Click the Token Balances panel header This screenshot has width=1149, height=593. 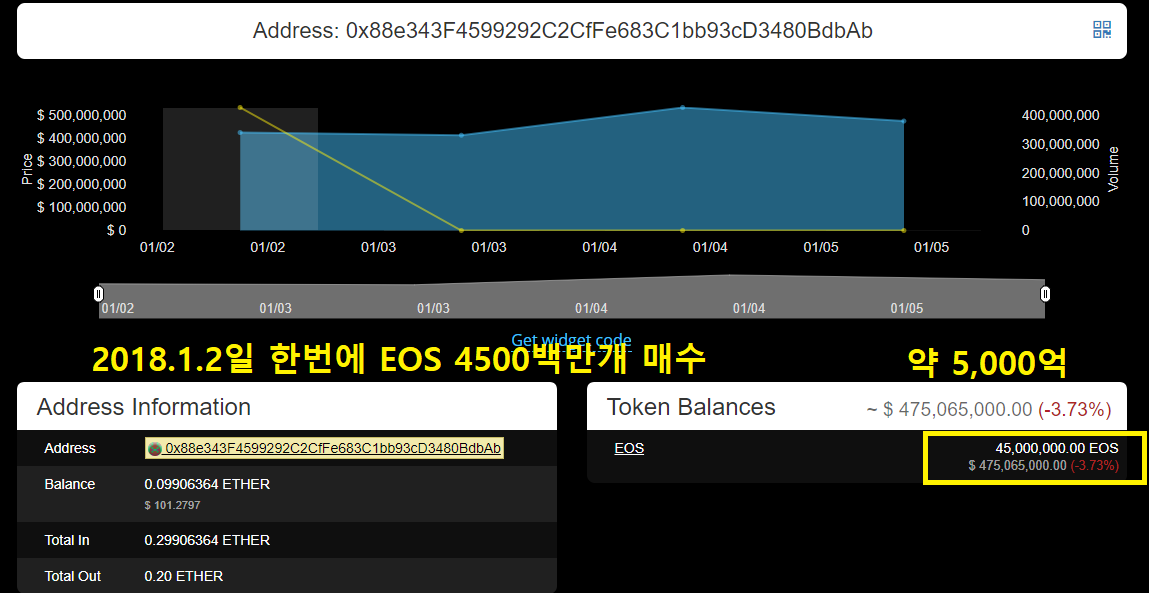pos(689,407)
